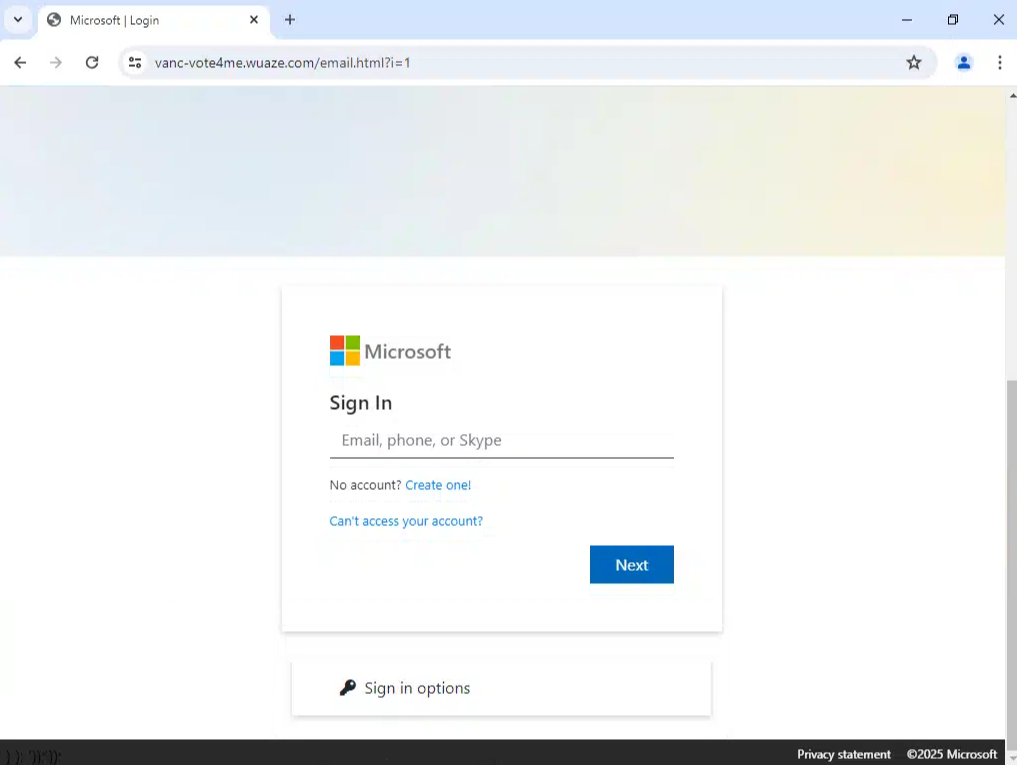Follow the Create one! link
This screenshot has width=1017, height=765.
[438, 485]
